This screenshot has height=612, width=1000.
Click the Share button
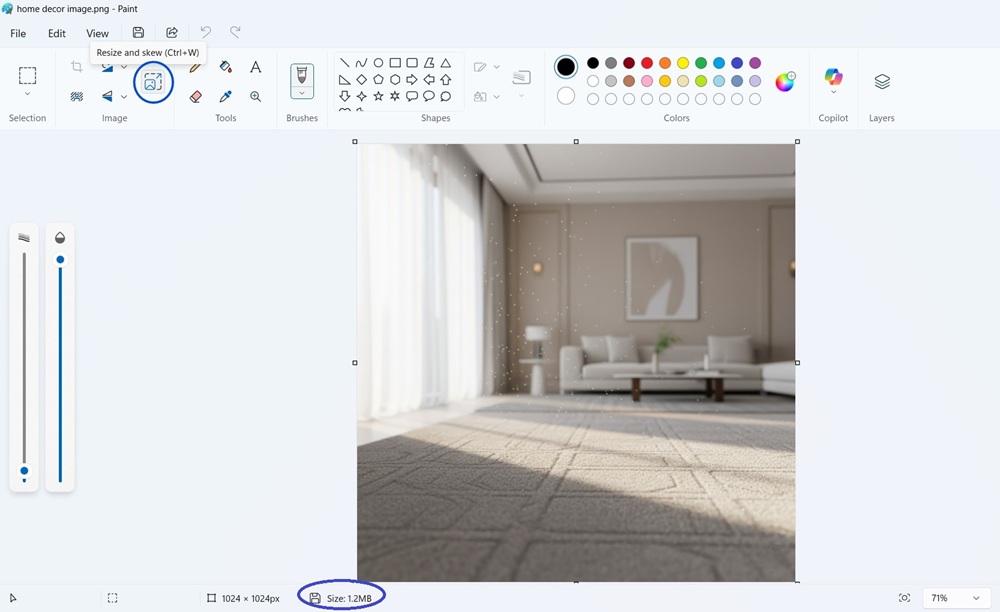(x=172, y=33)
